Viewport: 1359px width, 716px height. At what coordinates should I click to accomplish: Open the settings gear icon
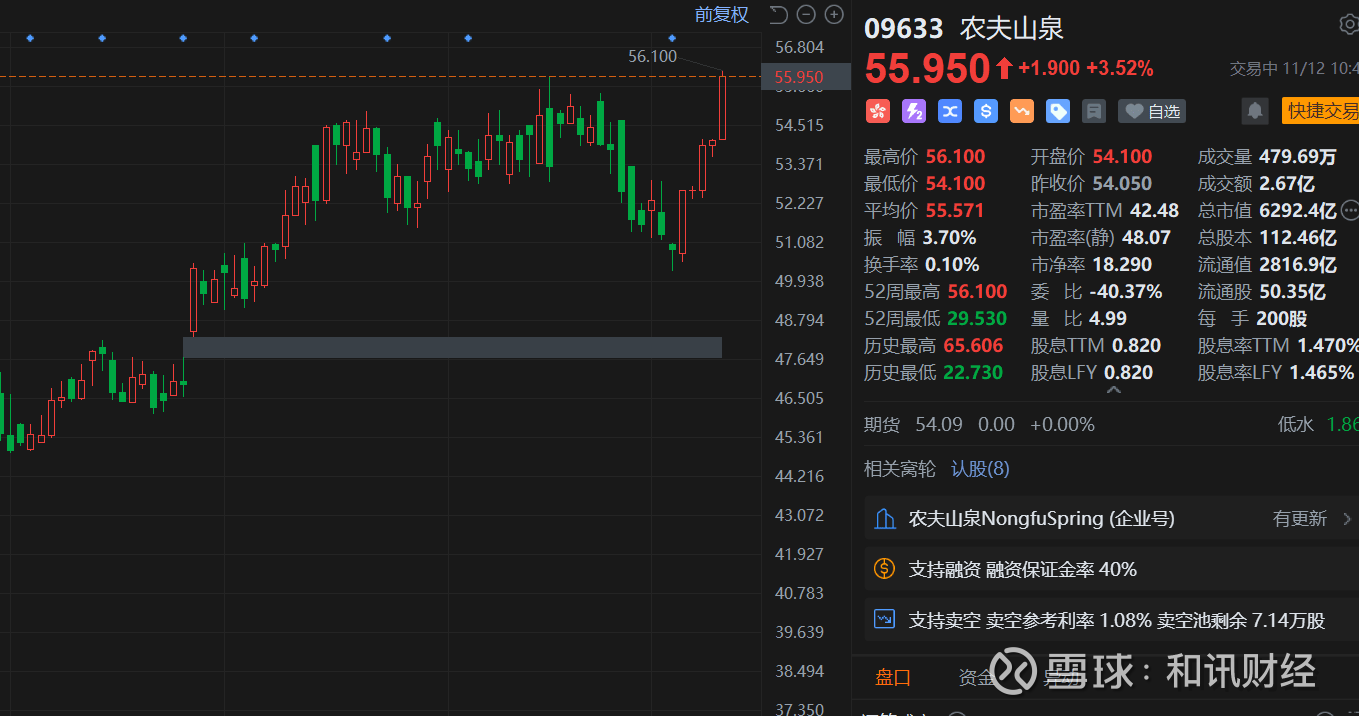[x=1349, y=25]
